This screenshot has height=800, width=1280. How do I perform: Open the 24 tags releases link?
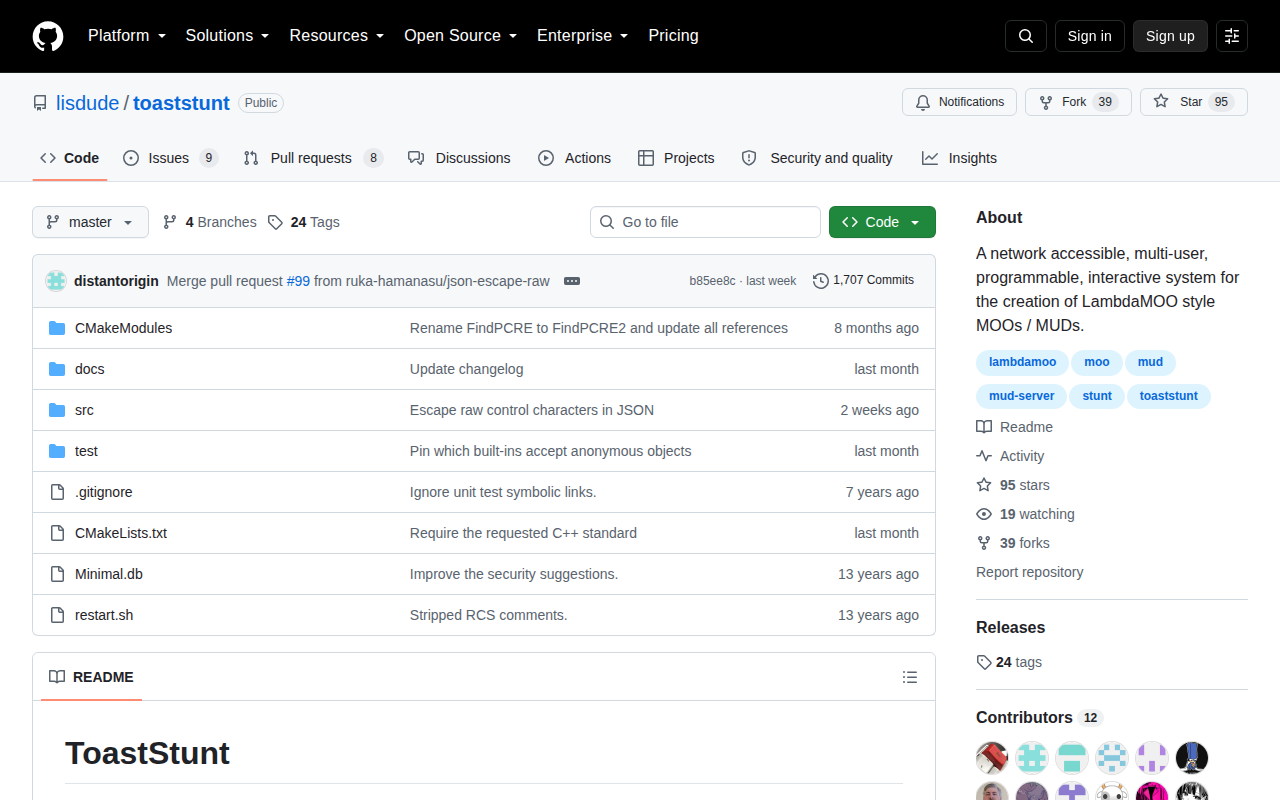tap(1010, 662)
